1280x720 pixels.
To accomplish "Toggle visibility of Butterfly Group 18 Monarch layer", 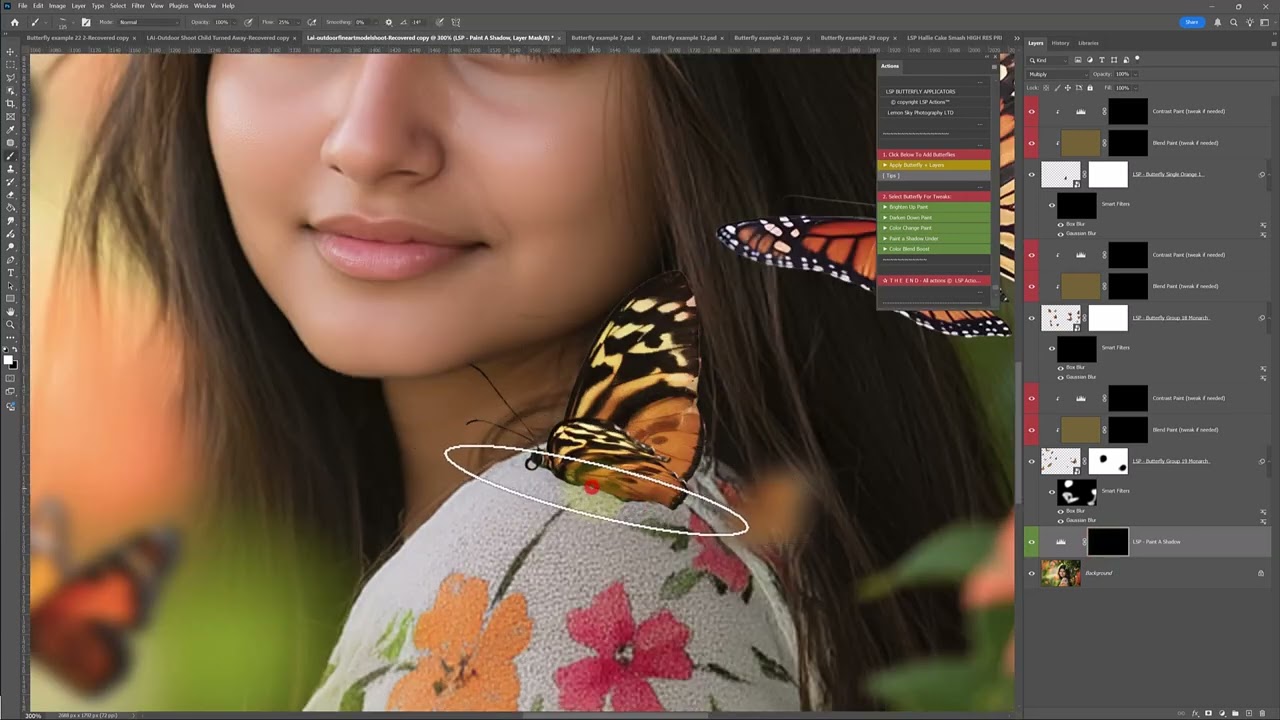I will point(1032,318).
